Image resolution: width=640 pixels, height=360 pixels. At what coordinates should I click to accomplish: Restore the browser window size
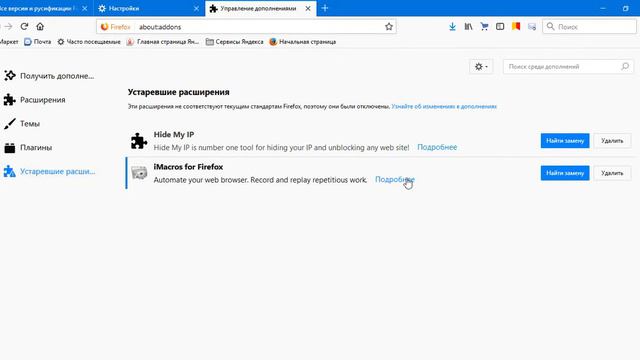(625, 8)
